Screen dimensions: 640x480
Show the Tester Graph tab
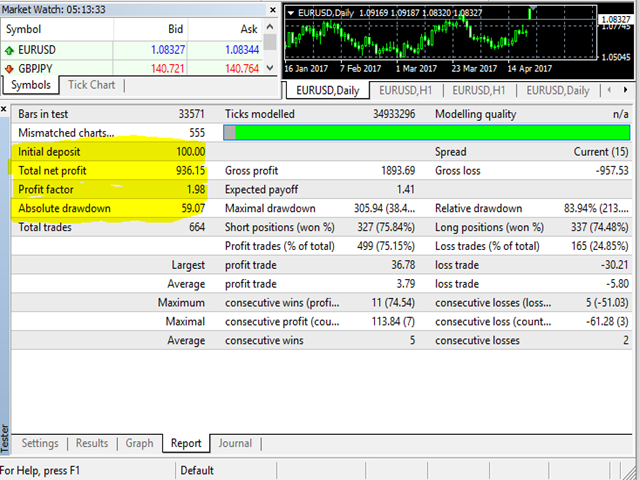tap(139, 443)
